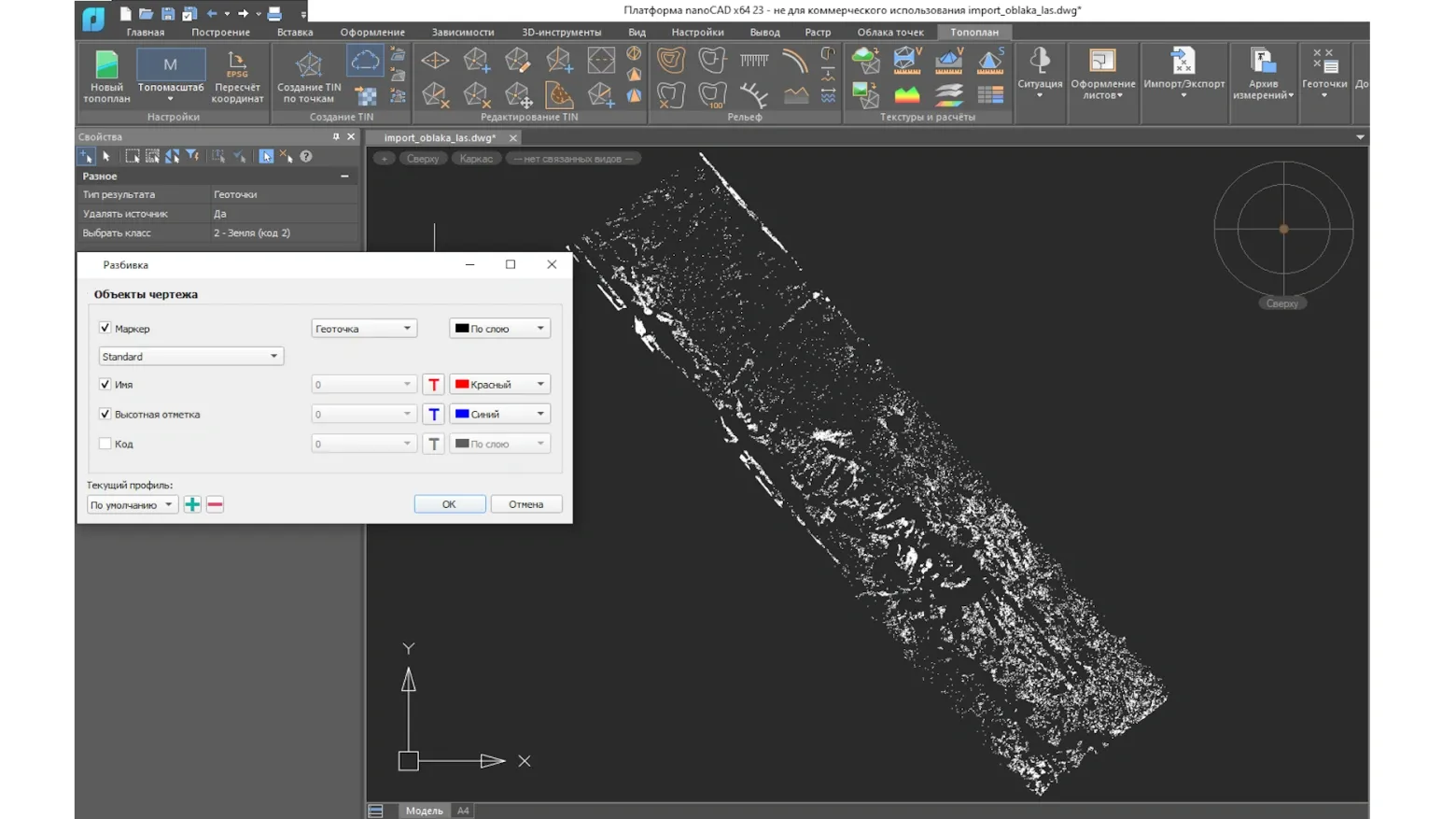Open Архив измерений tool
1456x819 pixels.
coord(1263,62)
